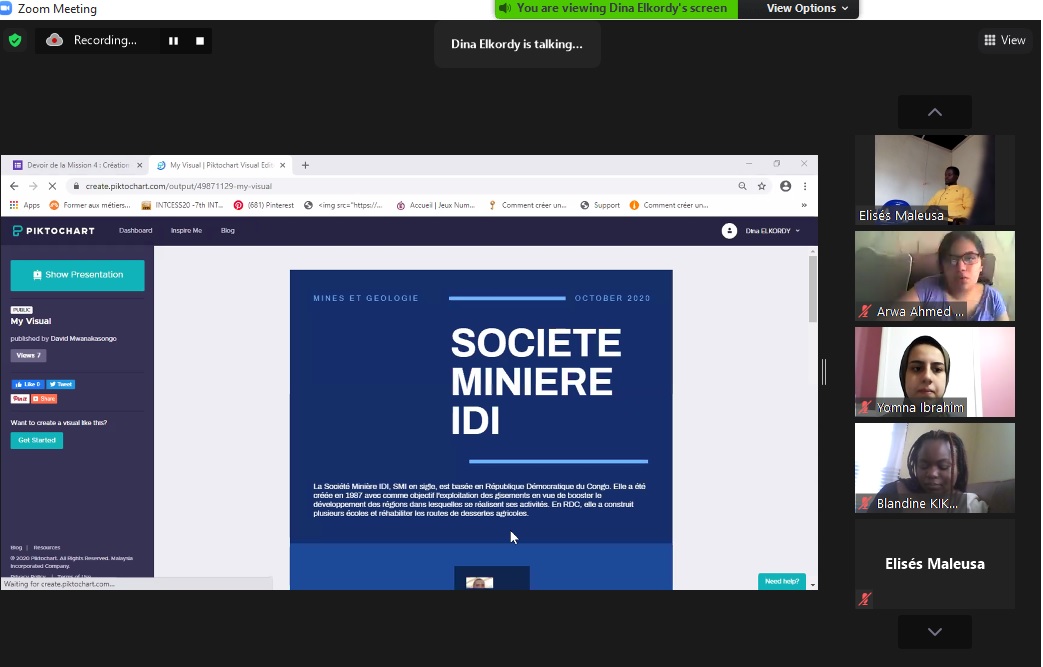1043x667 pixels.
Task: Click the green encryption shield icon
Action: coord(15,41)
